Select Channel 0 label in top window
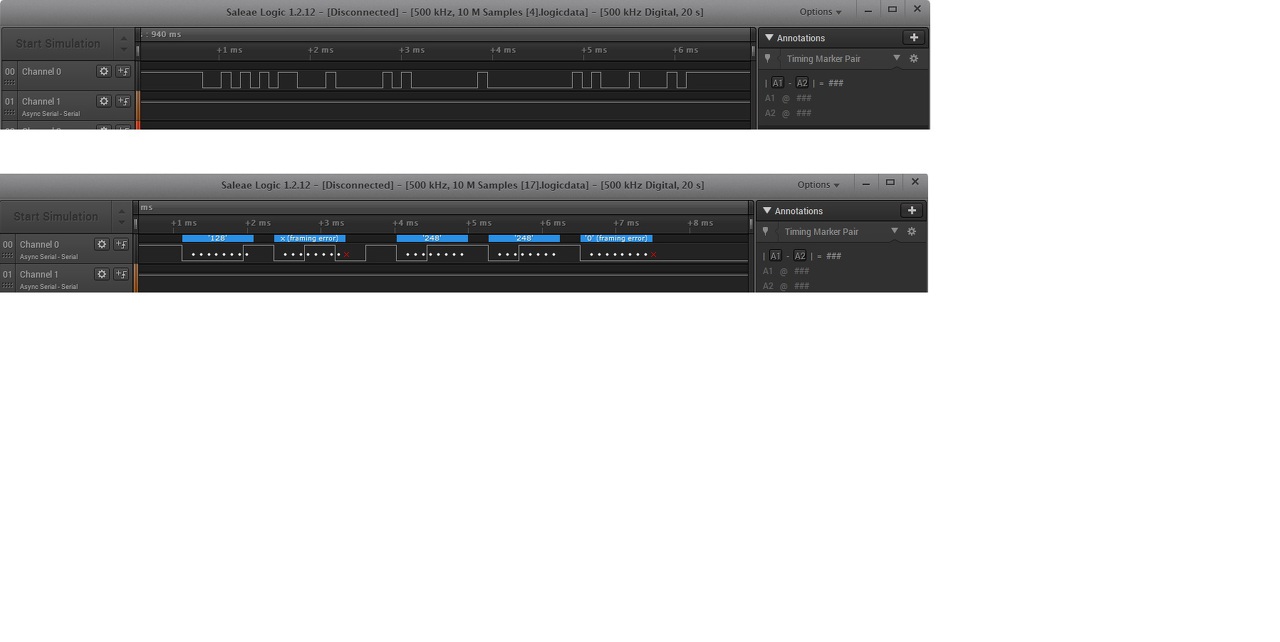The width and height of the screenshot is (1280, 642). click(42, 72)
